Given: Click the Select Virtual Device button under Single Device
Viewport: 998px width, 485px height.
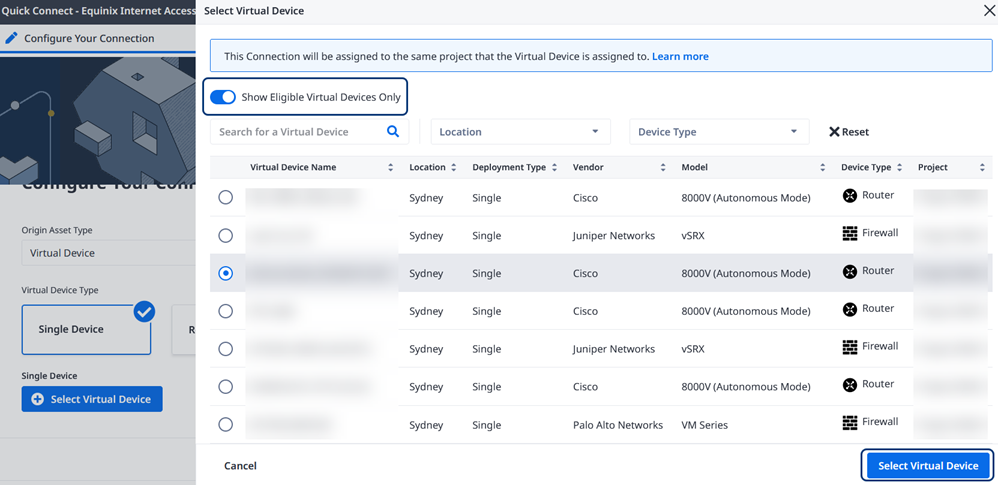Looking at the screenshot, I should (x=92, y=399).
